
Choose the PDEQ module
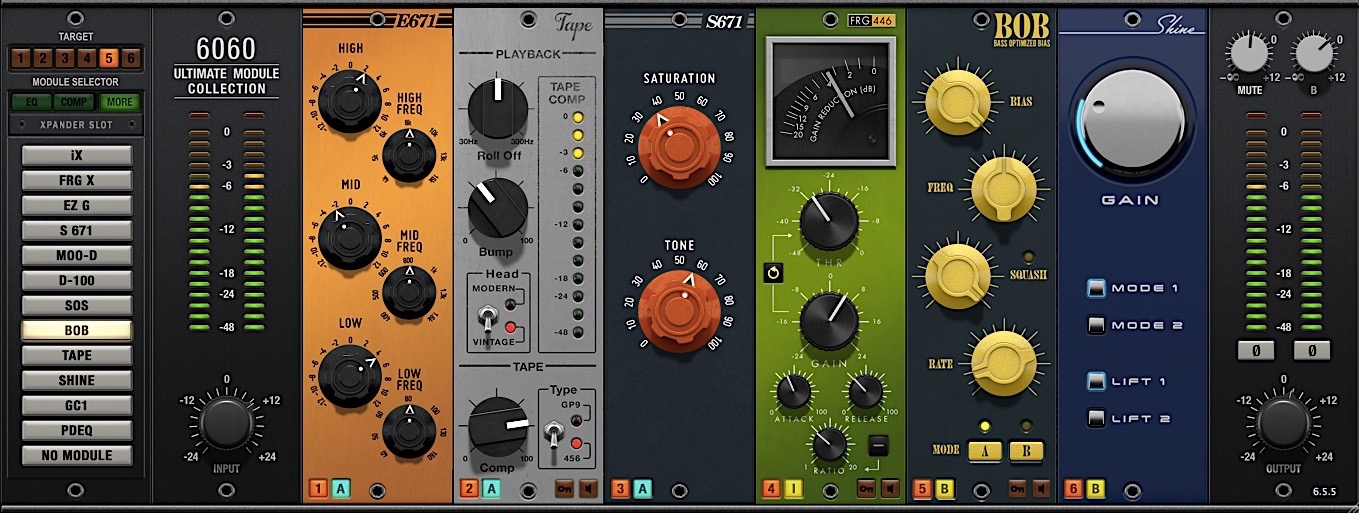[x=77, y=430]
